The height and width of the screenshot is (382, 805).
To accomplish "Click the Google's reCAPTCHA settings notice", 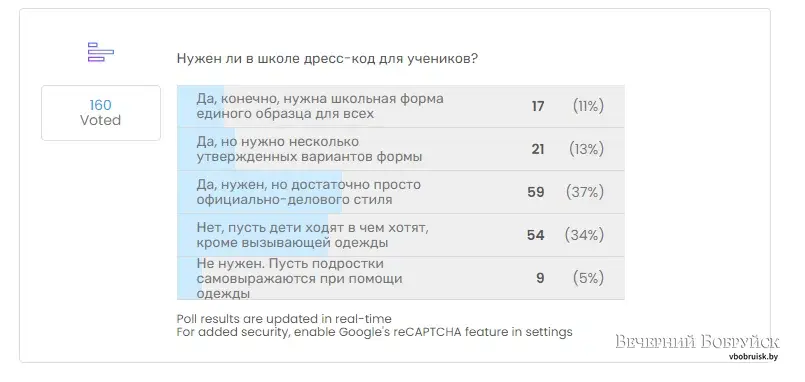I will (x=374, y=332).
